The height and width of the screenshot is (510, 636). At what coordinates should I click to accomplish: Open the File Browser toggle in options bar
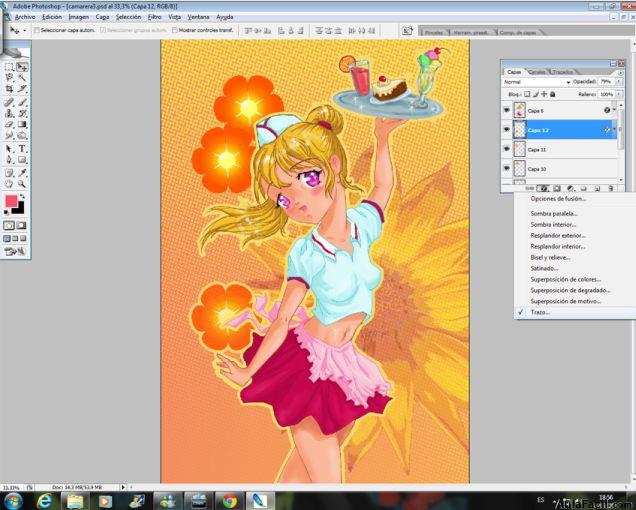pyautogui.click(x=407, y=30)
